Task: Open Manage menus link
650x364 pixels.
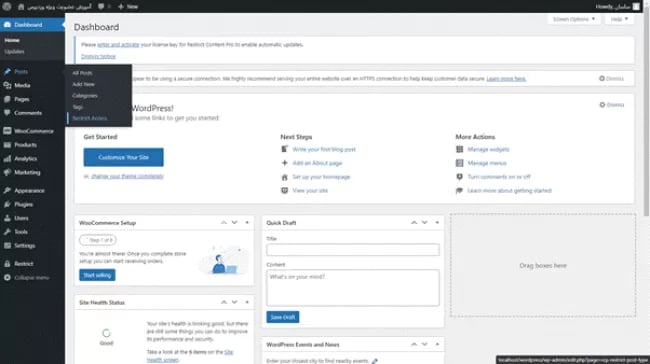Action: pyautogui.click(x=487, y=163)
